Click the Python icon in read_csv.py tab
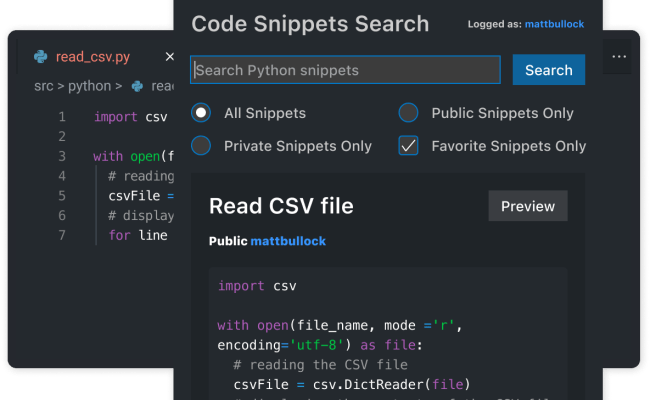This screenshot has width=650, height=400. click(41, 57)
